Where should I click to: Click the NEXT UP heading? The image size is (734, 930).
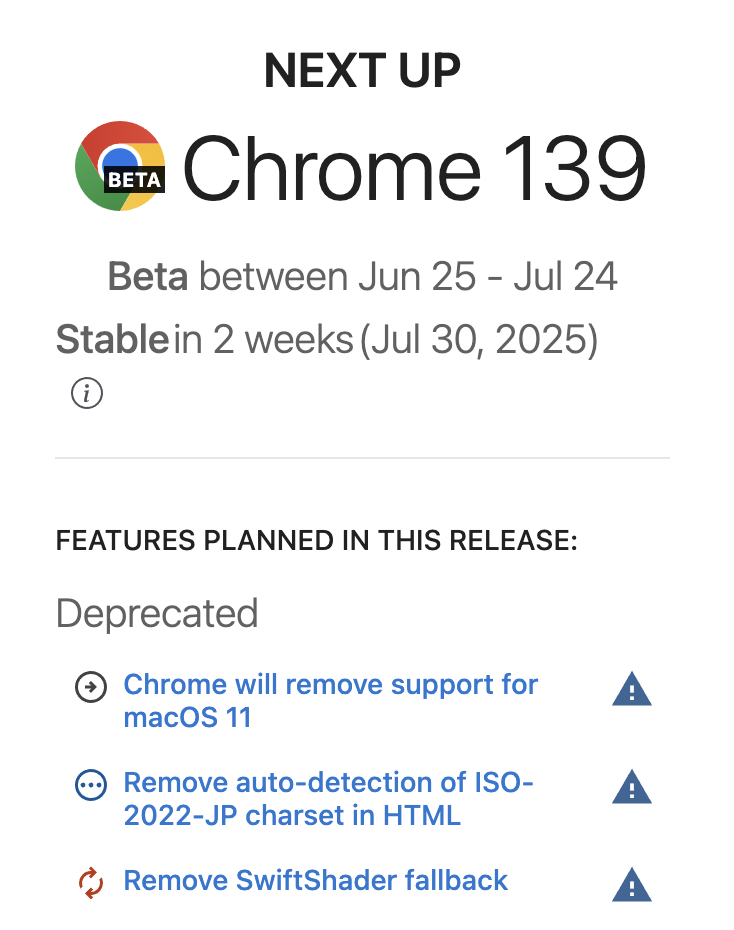362,71
